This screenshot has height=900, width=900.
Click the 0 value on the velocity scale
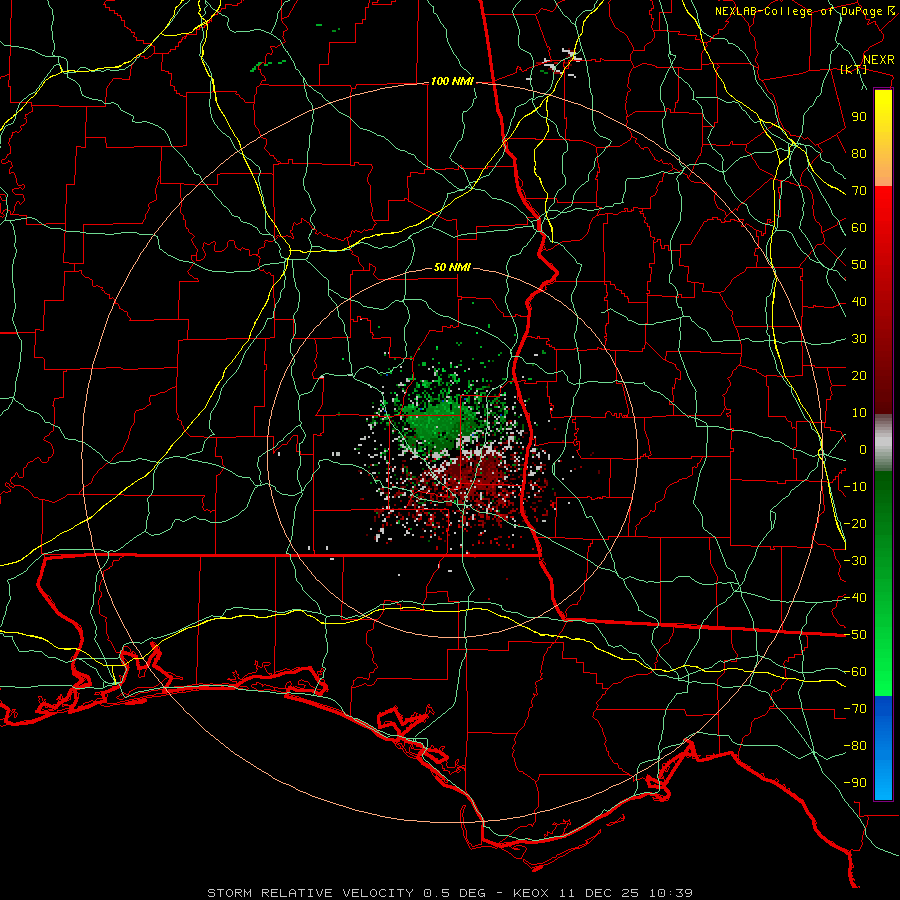(863, 450)
